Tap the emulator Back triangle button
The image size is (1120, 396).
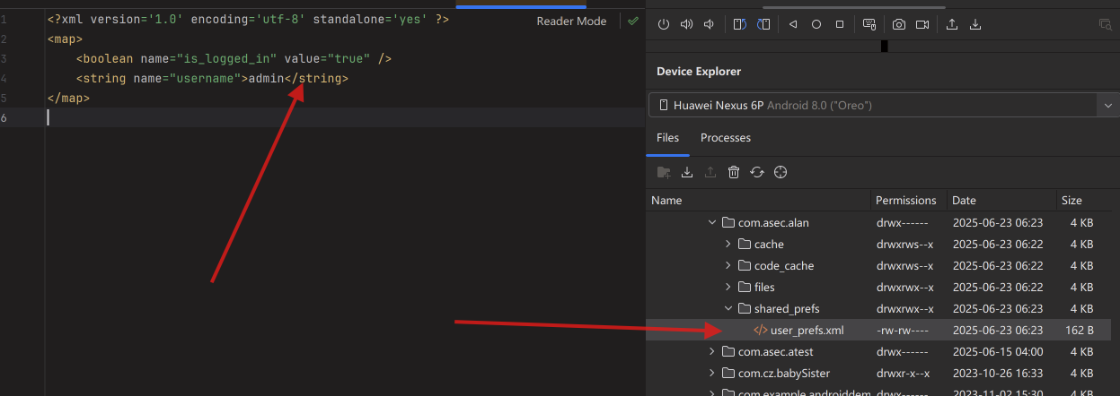pyautogui.click(x=793, y=24)
